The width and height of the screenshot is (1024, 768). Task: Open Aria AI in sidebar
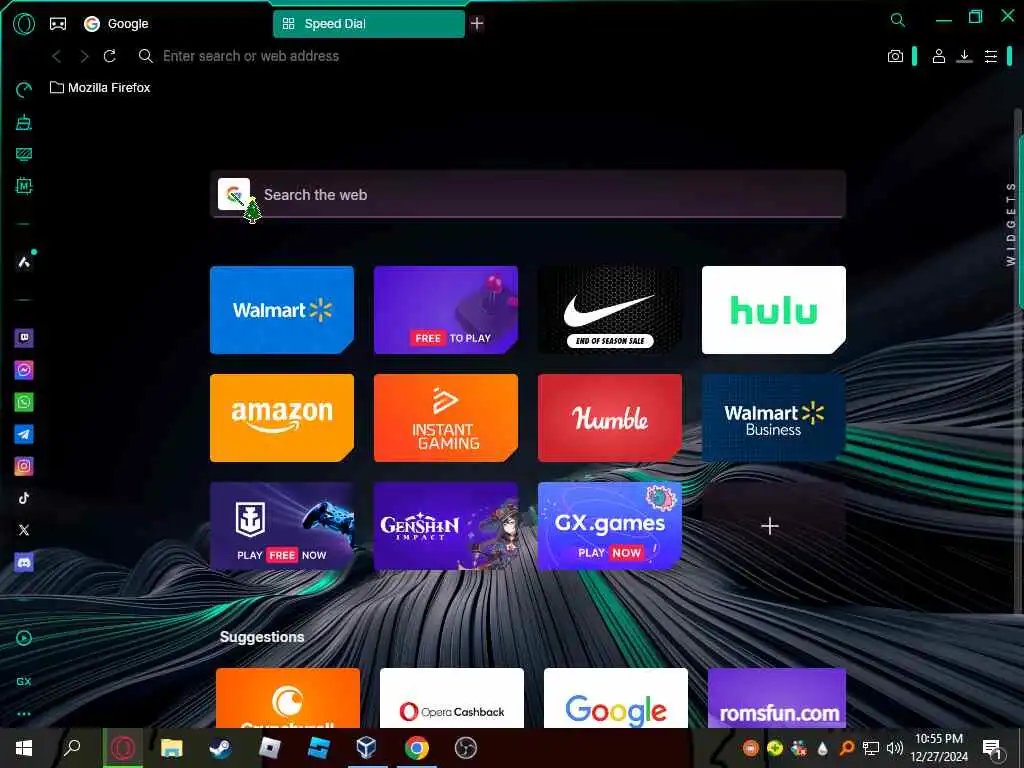click(24, 262)
